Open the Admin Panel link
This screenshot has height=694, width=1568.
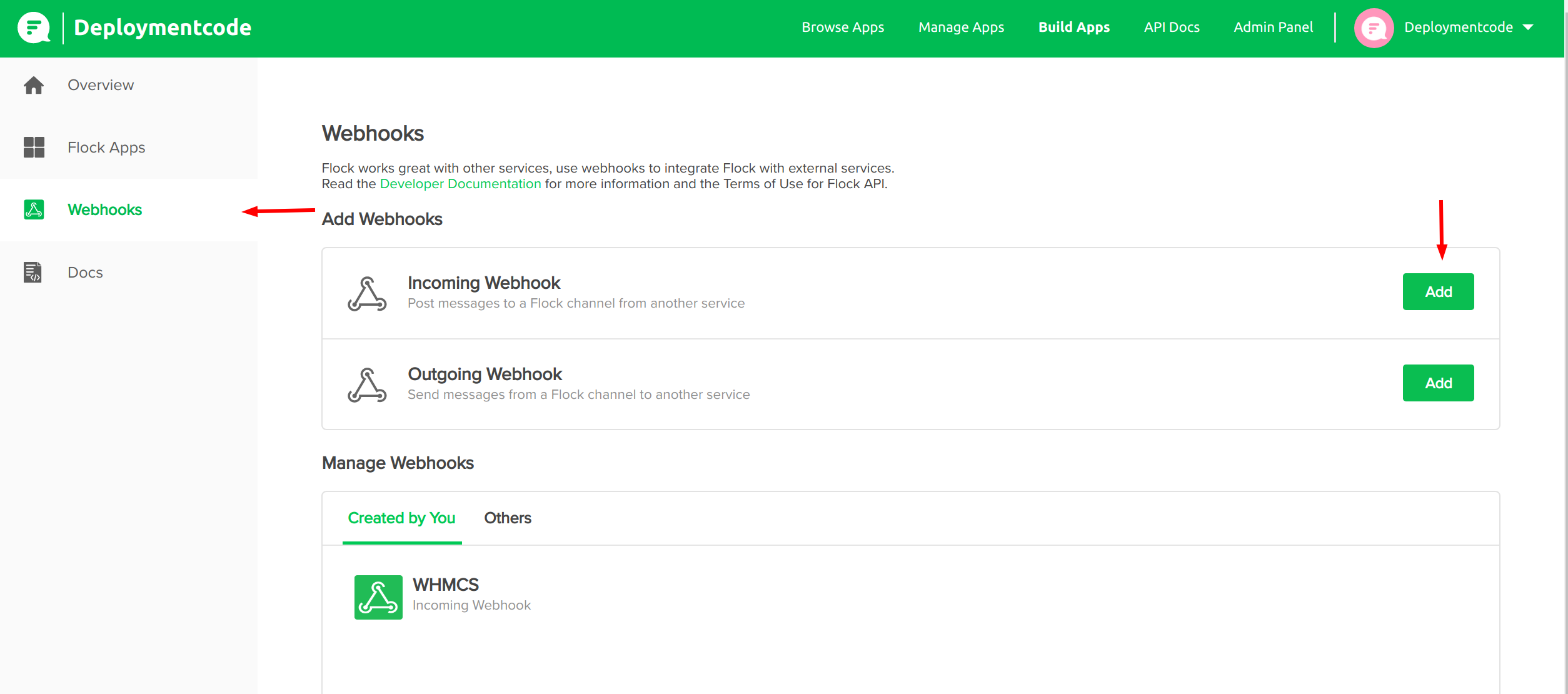click(1273, 28)
